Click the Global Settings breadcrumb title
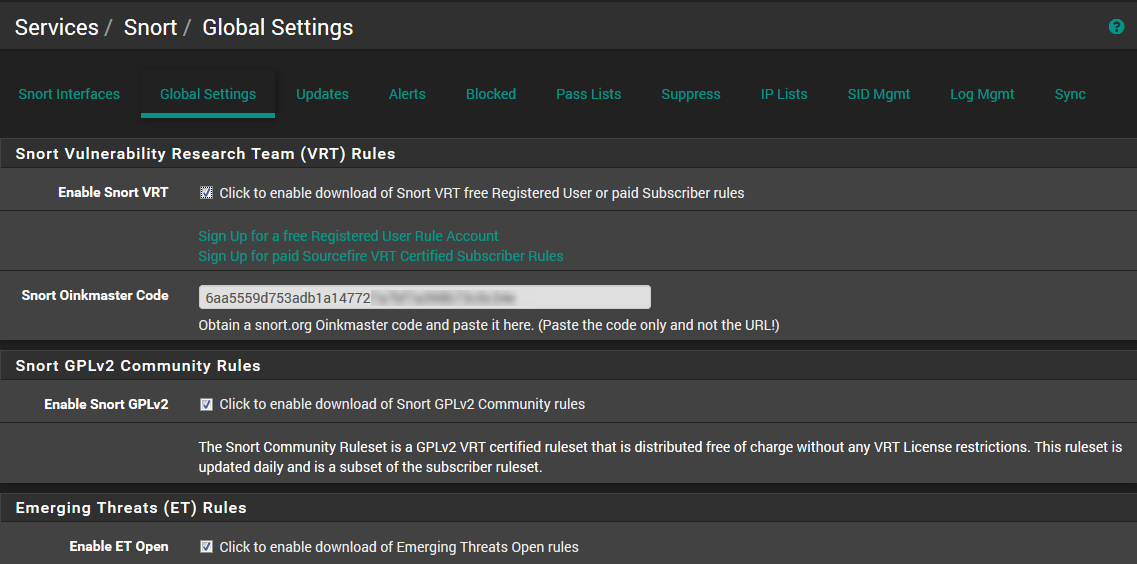The image size is (1137, 564). [278, 28]
